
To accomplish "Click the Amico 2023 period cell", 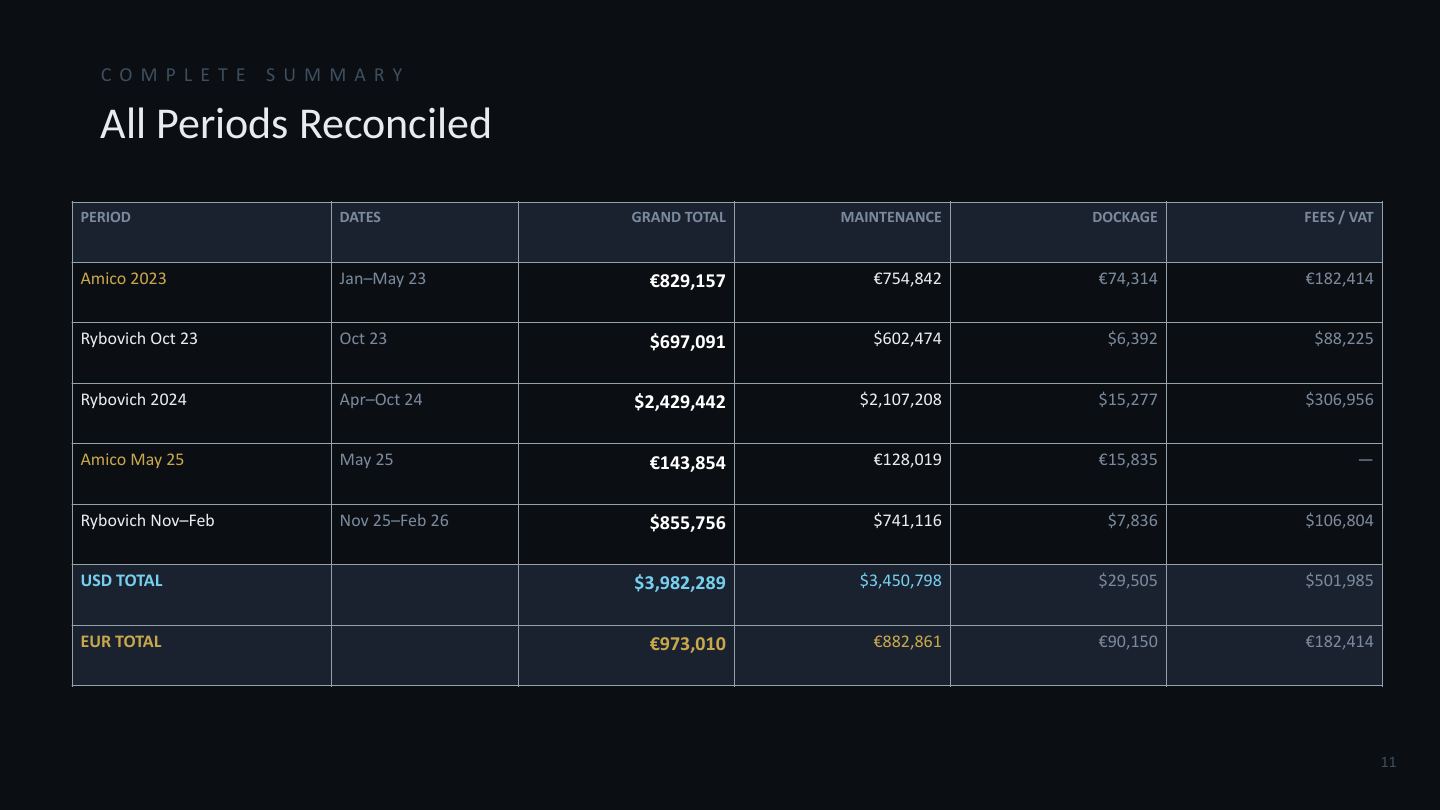I will click(202, 293).
